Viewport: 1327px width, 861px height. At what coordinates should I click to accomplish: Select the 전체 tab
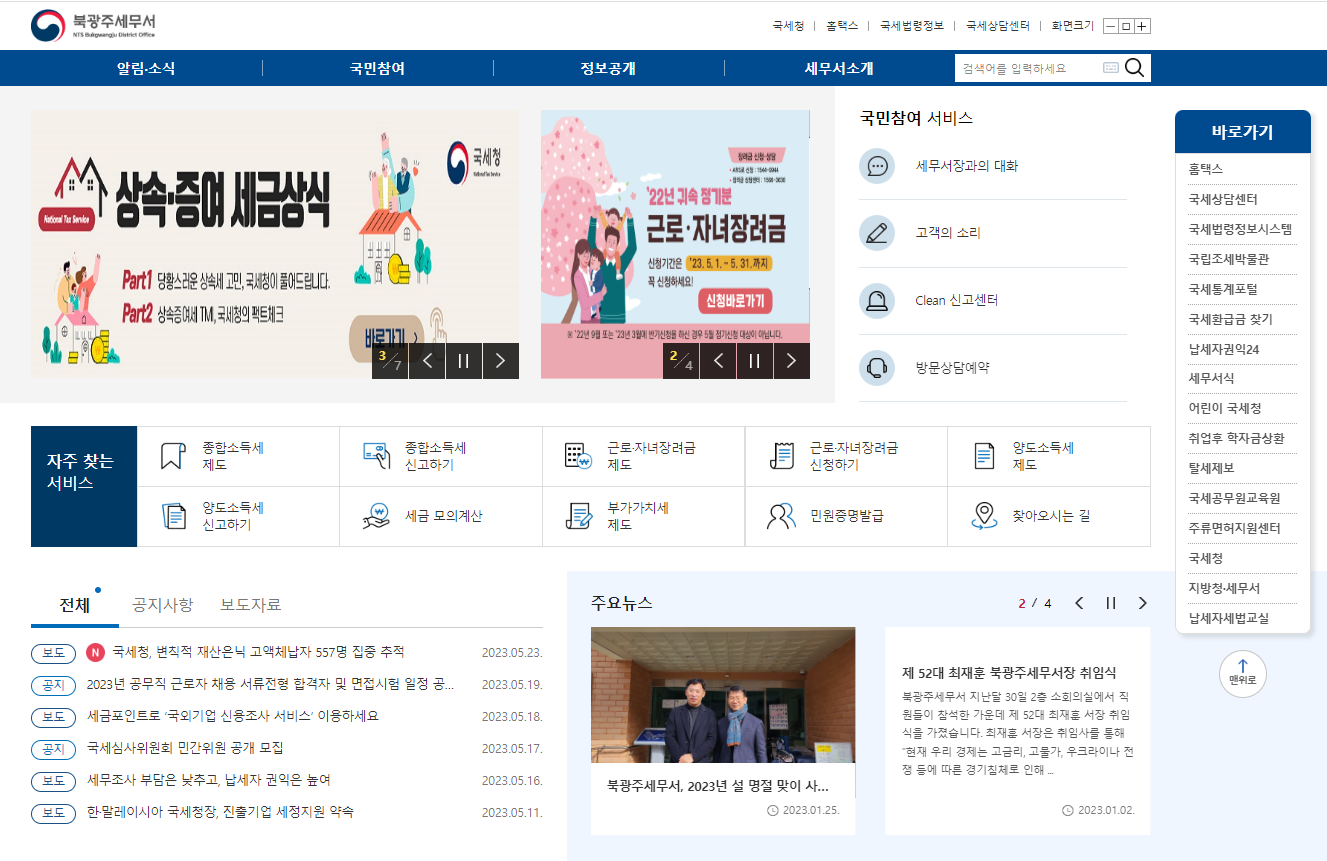pyautogui.click(x=75, y=605)
